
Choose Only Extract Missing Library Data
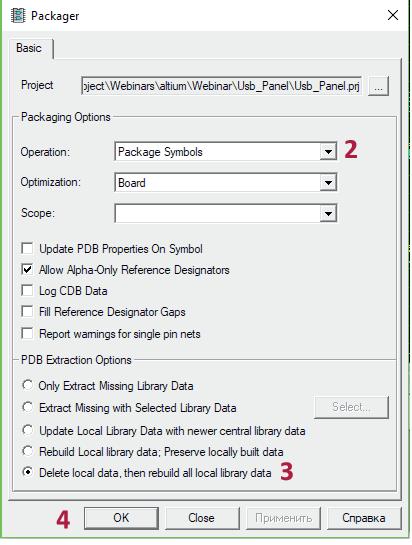(x=27, y=385)
